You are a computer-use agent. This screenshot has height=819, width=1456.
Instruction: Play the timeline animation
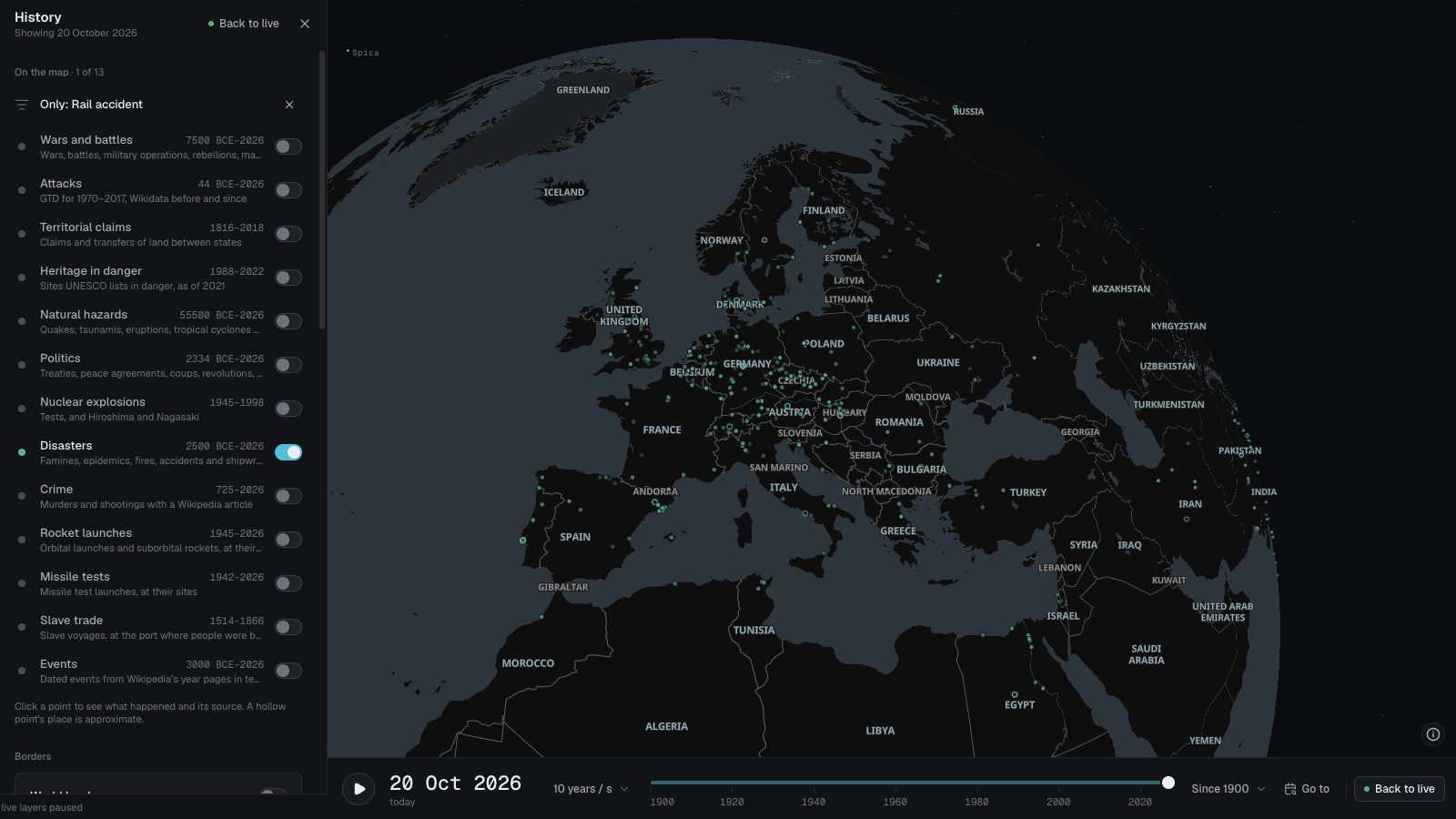pos(359,789)
